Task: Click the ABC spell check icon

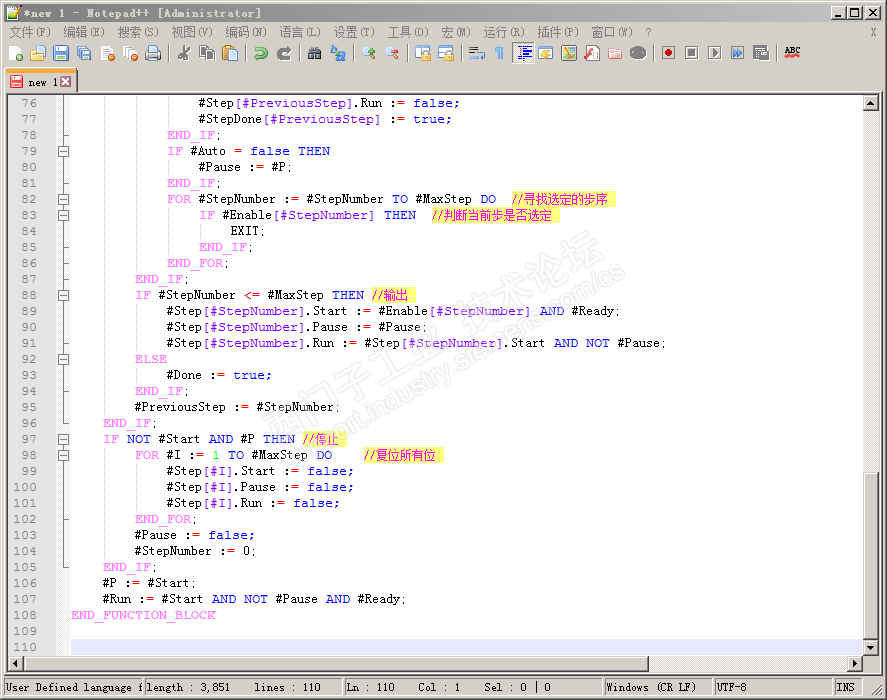Action: click(x=792, y=53)
